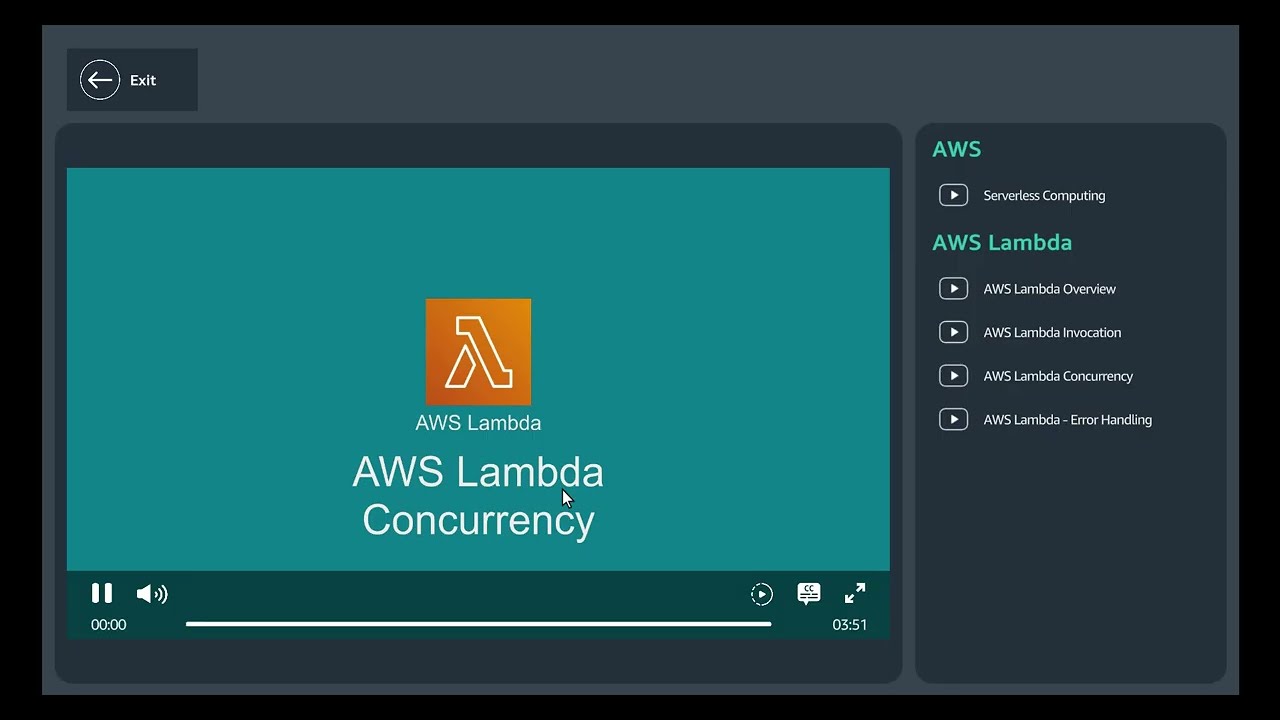Open the AWS Lambda Concurrency lesson
1280x720 pixels.
pos(1058,376)
